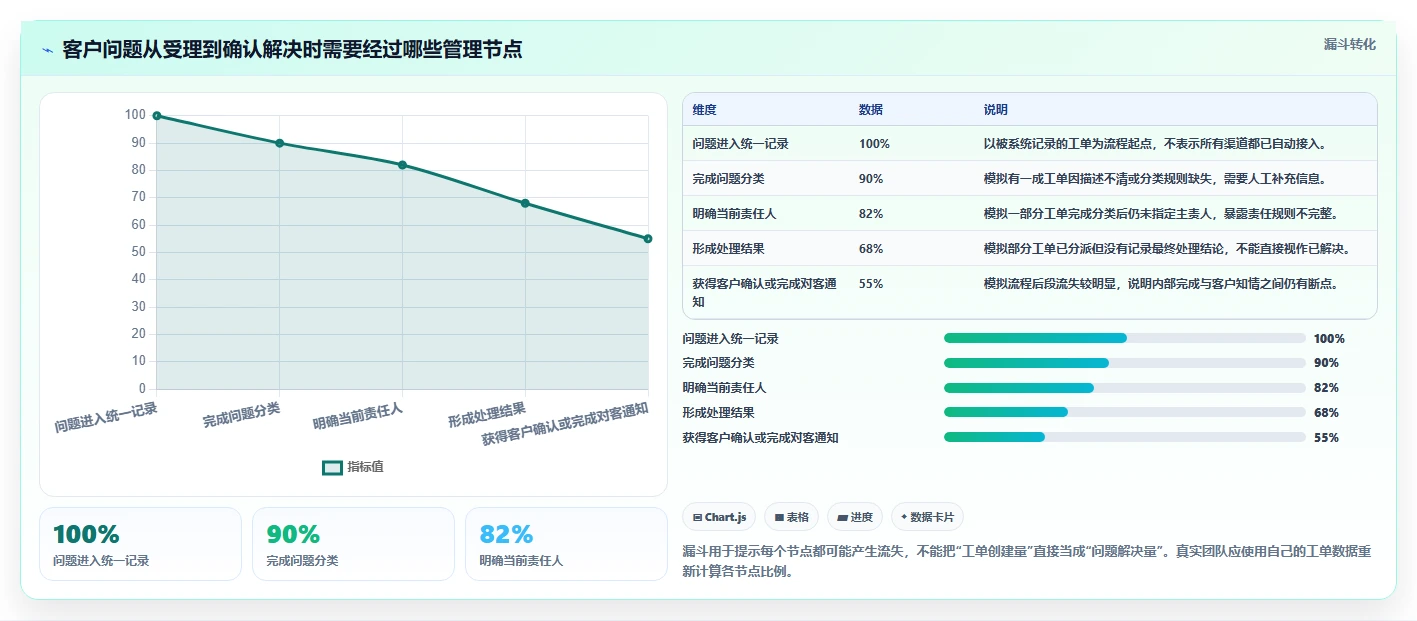This screenshot has width=1417, height=621.
Task: Click chart data point at value 68
Action: [x=525, y=203]
